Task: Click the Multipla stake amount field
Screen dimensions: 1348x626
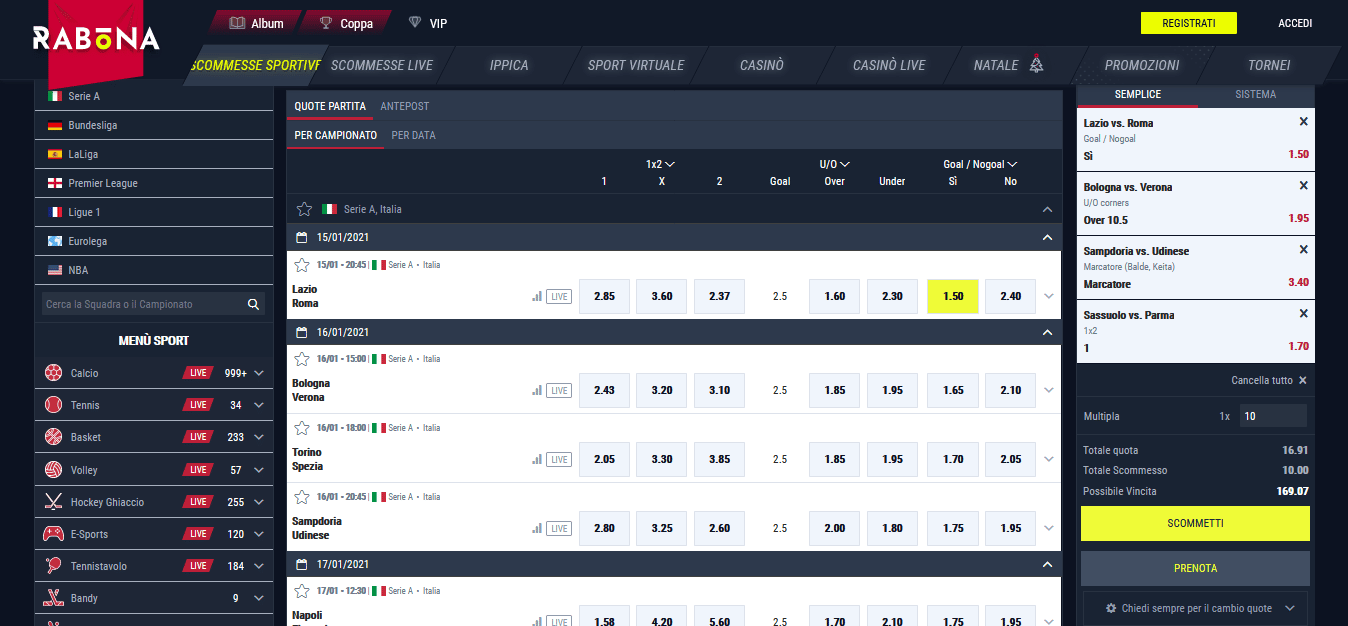Action: 1273,416
